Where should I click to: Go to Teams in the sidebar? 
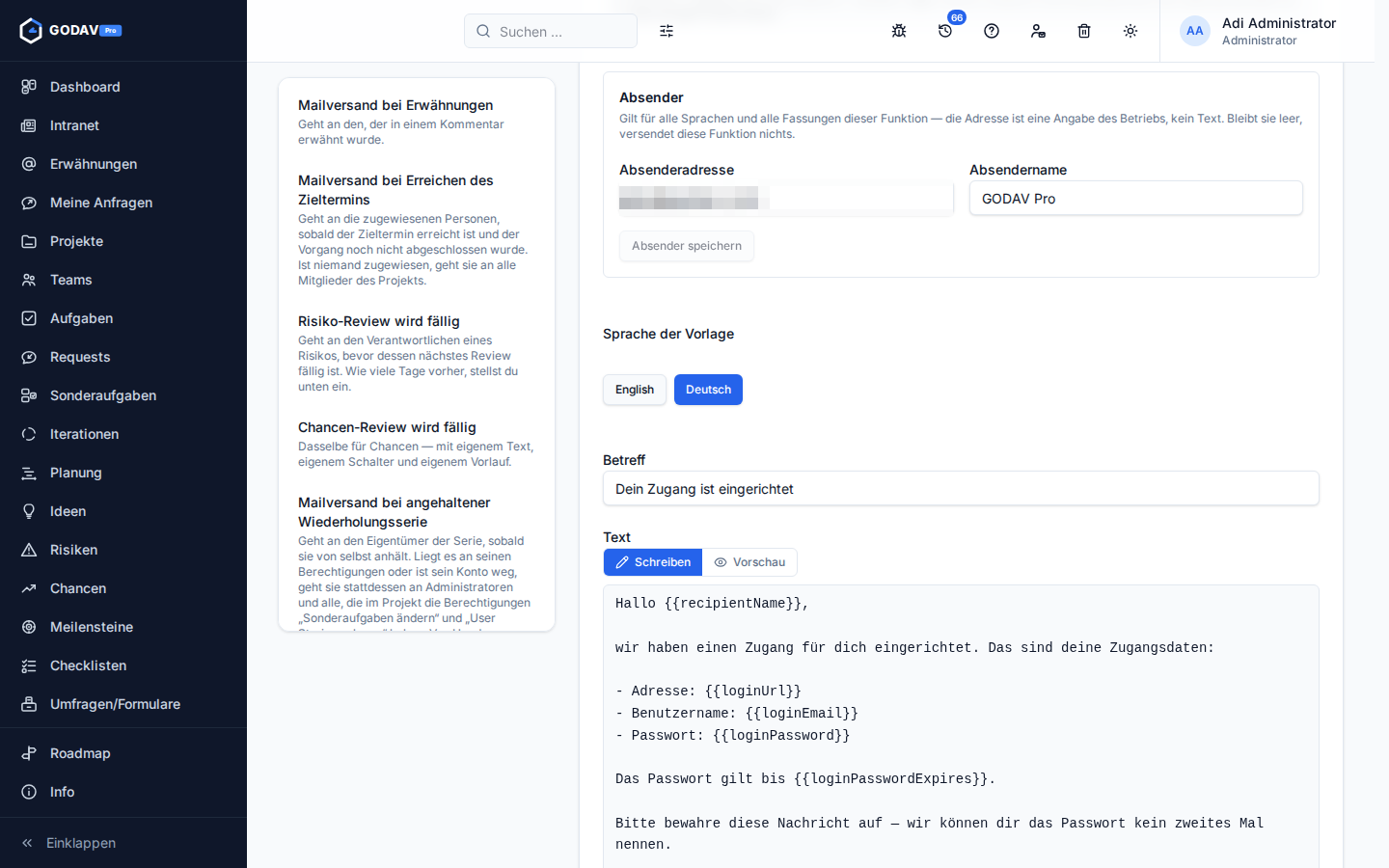[123, 280]
